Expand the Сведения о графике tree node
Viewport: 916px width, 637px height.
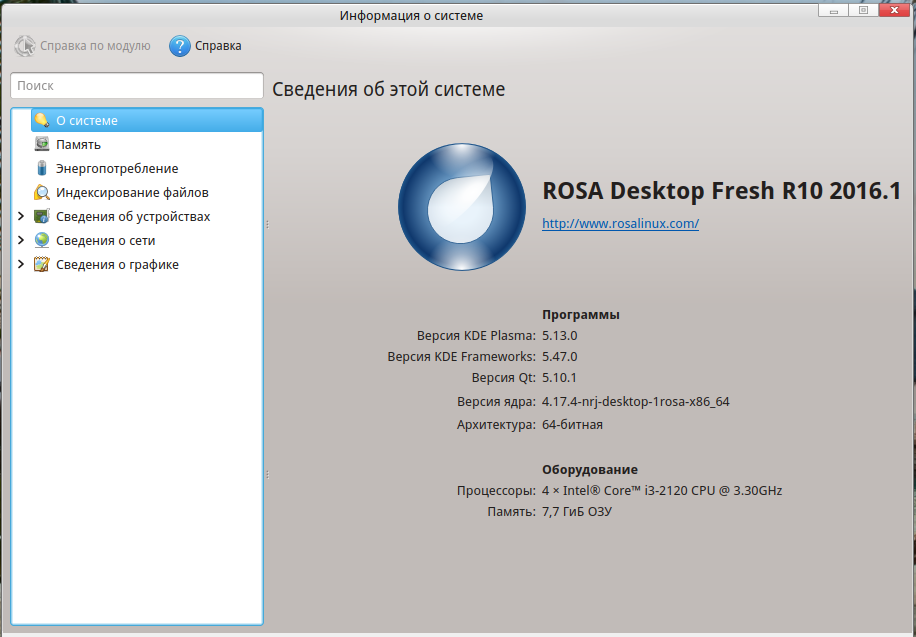coord(21,264)
